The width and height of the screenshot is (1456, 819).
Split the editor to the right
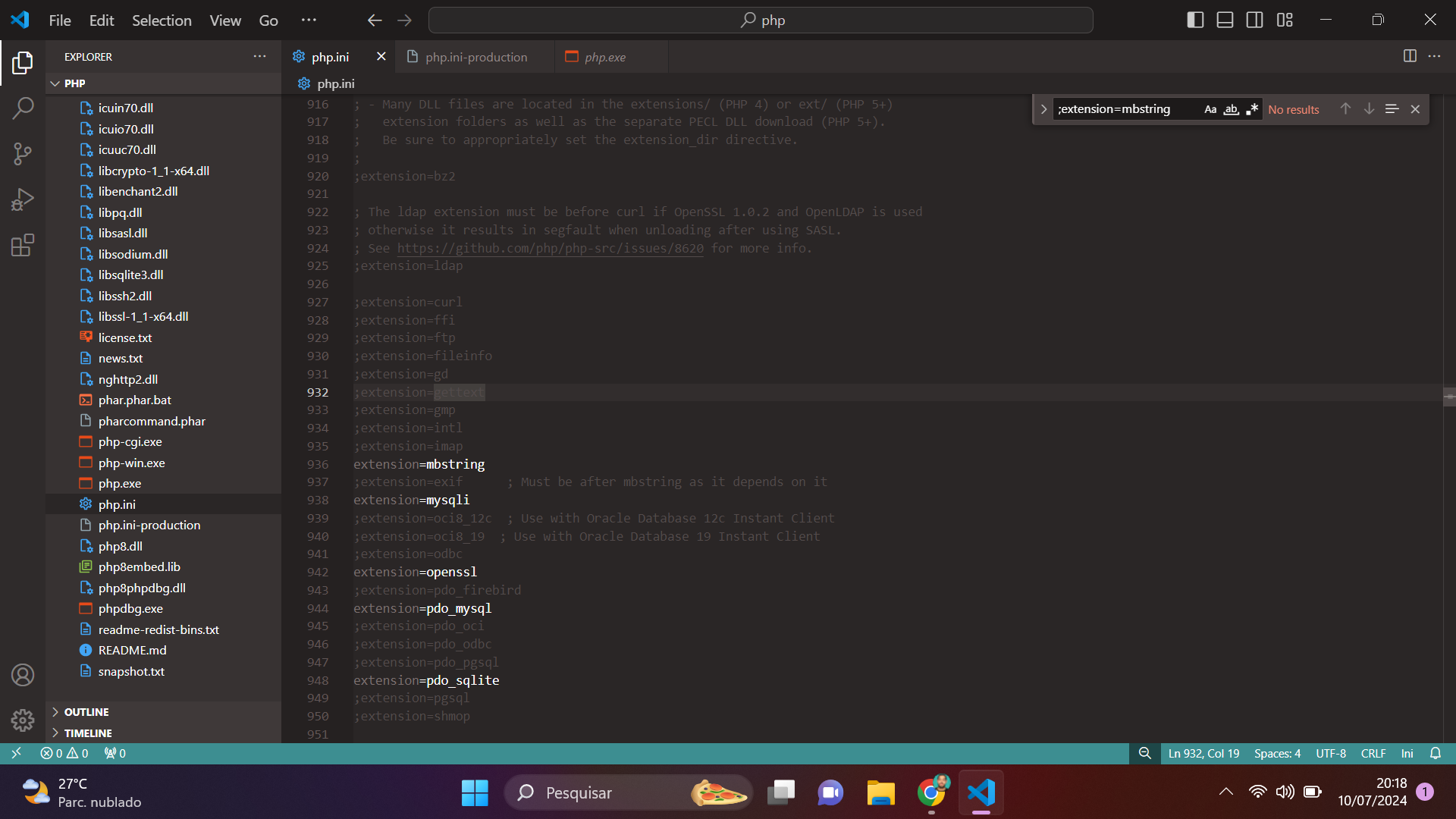[x=1410, y=56]
